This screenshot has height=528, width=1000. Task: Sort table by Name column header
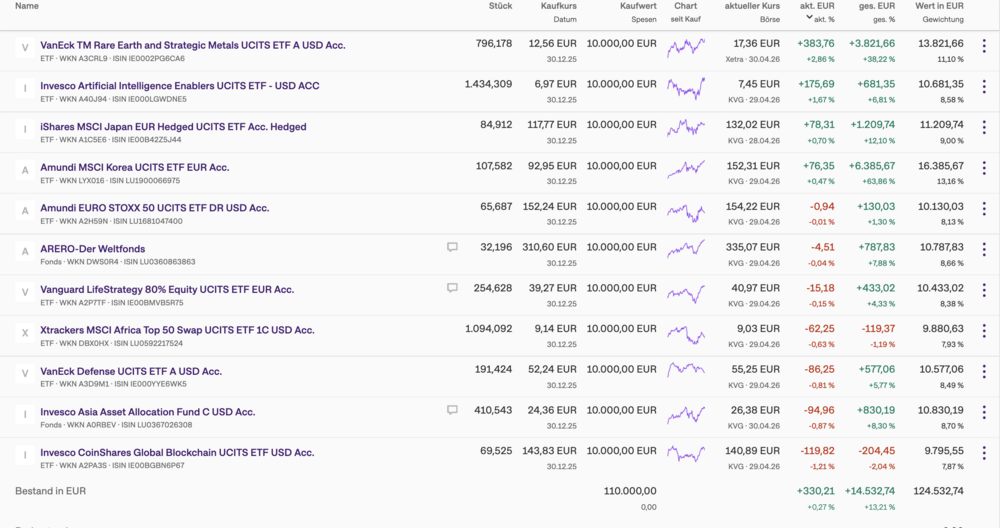tap(27, 6)
